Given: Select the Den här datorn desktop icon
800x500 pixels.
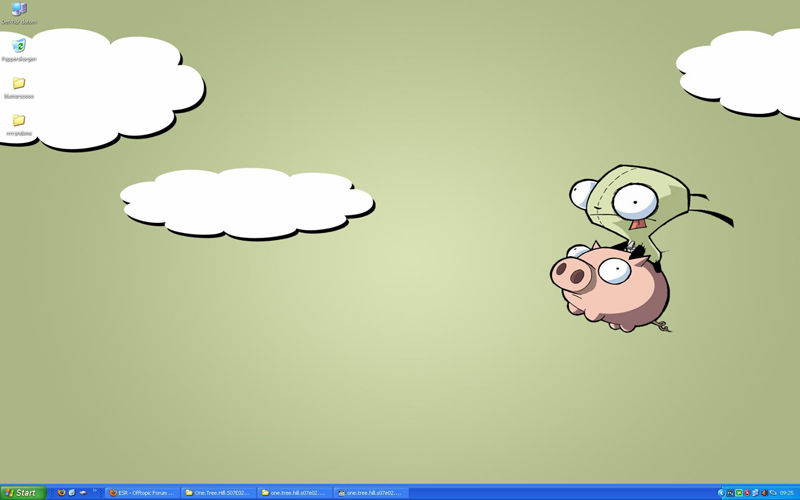Looking at the screenshot, I should 19,11.
